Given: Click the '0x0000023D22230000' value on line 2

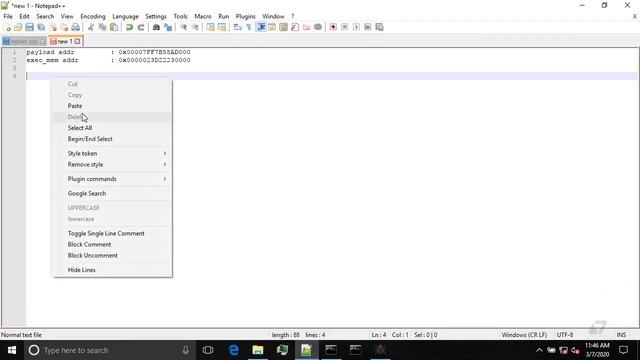Looking at the screenshot, I should (154, 60).
